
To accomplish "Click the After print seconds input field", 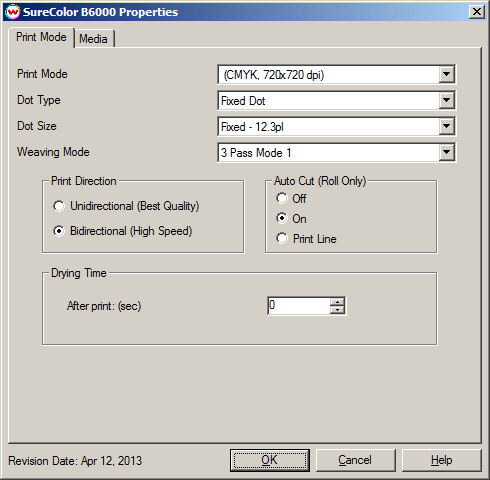I will pyautogui.click(x=299, y=306).
